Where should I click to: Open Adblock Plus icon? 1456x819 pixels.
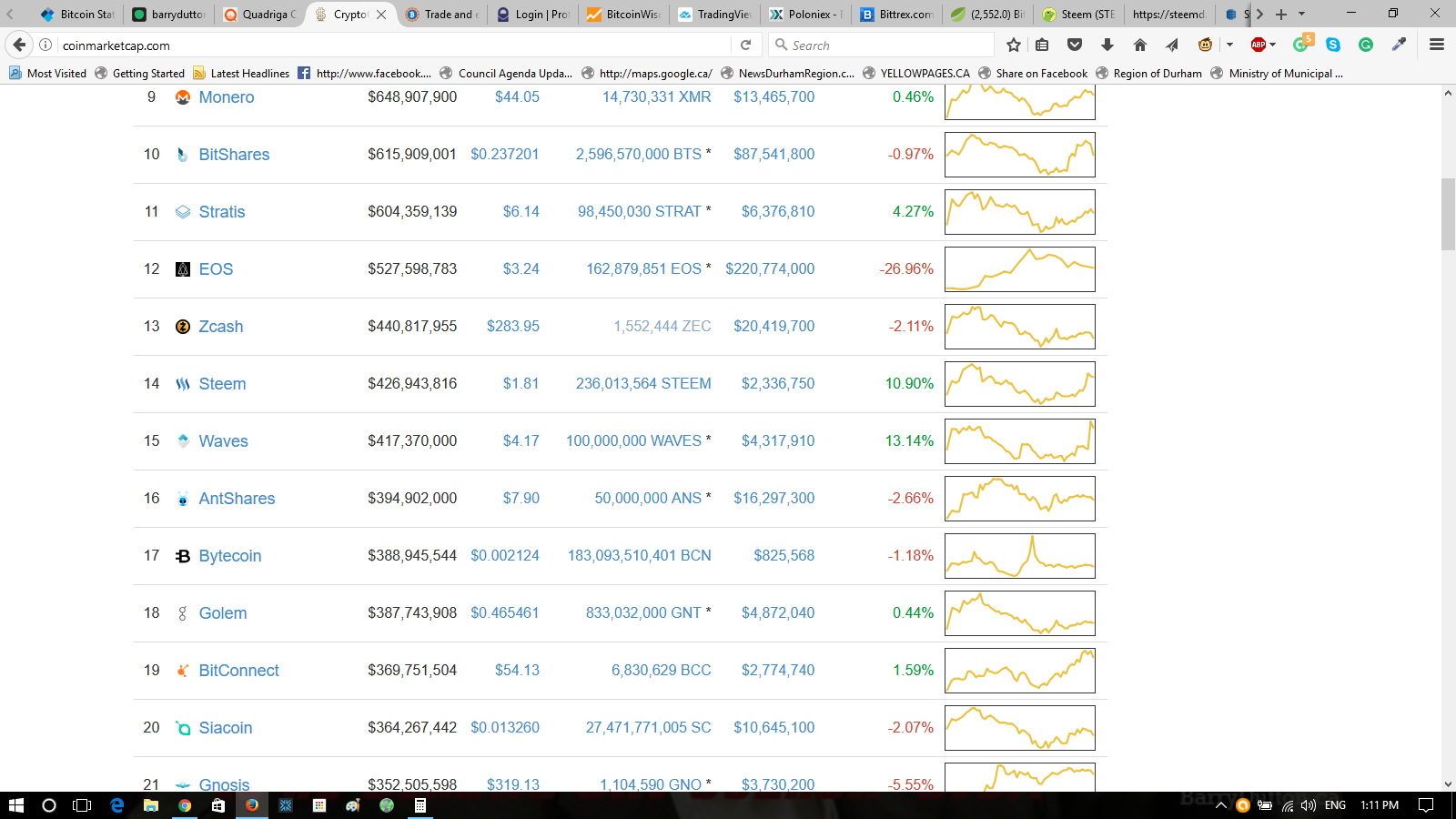click(1259, 45)
